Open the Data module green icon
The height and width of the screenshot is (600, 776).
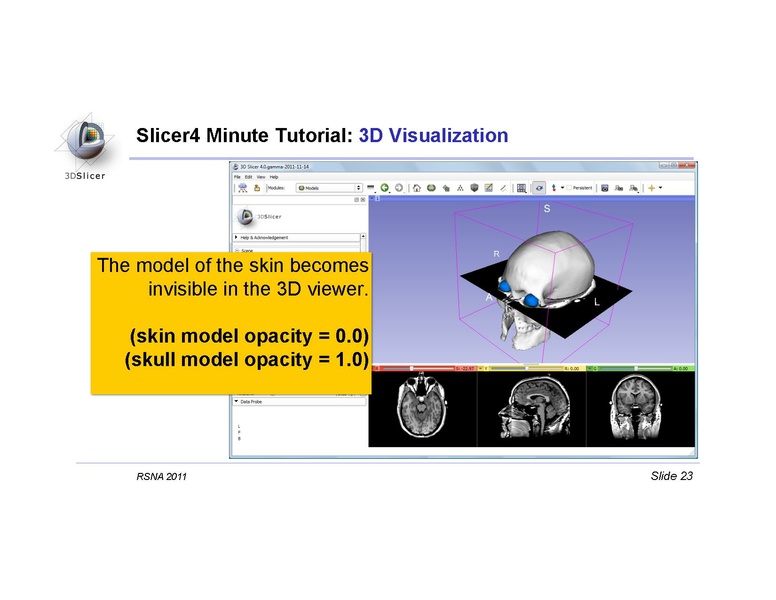tap(431, 188)
